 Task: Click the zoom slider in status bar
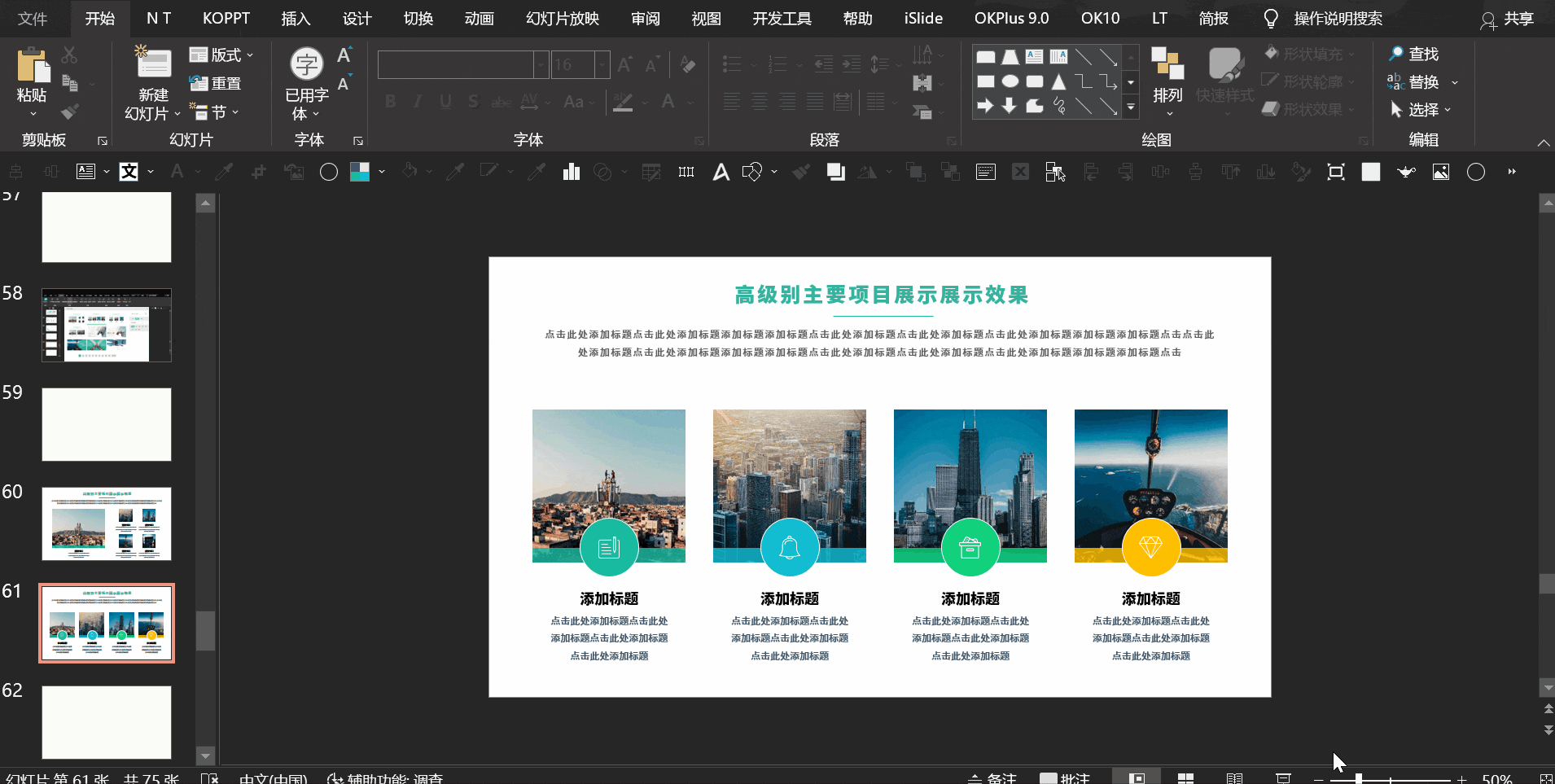pos(1358,779)
